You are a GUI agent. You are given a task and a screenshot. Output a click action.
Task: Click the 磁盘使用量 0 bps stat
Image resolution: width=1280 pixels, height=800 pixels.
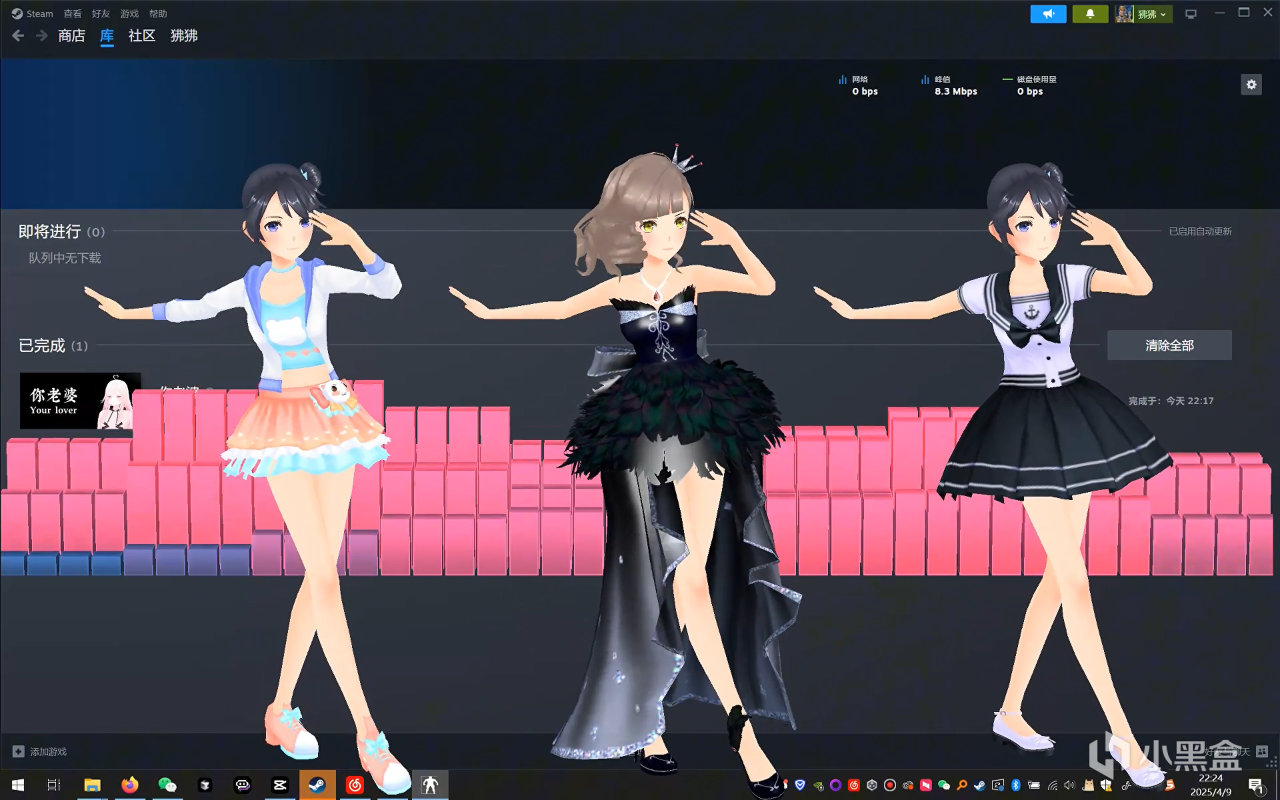click(1030, 85)
